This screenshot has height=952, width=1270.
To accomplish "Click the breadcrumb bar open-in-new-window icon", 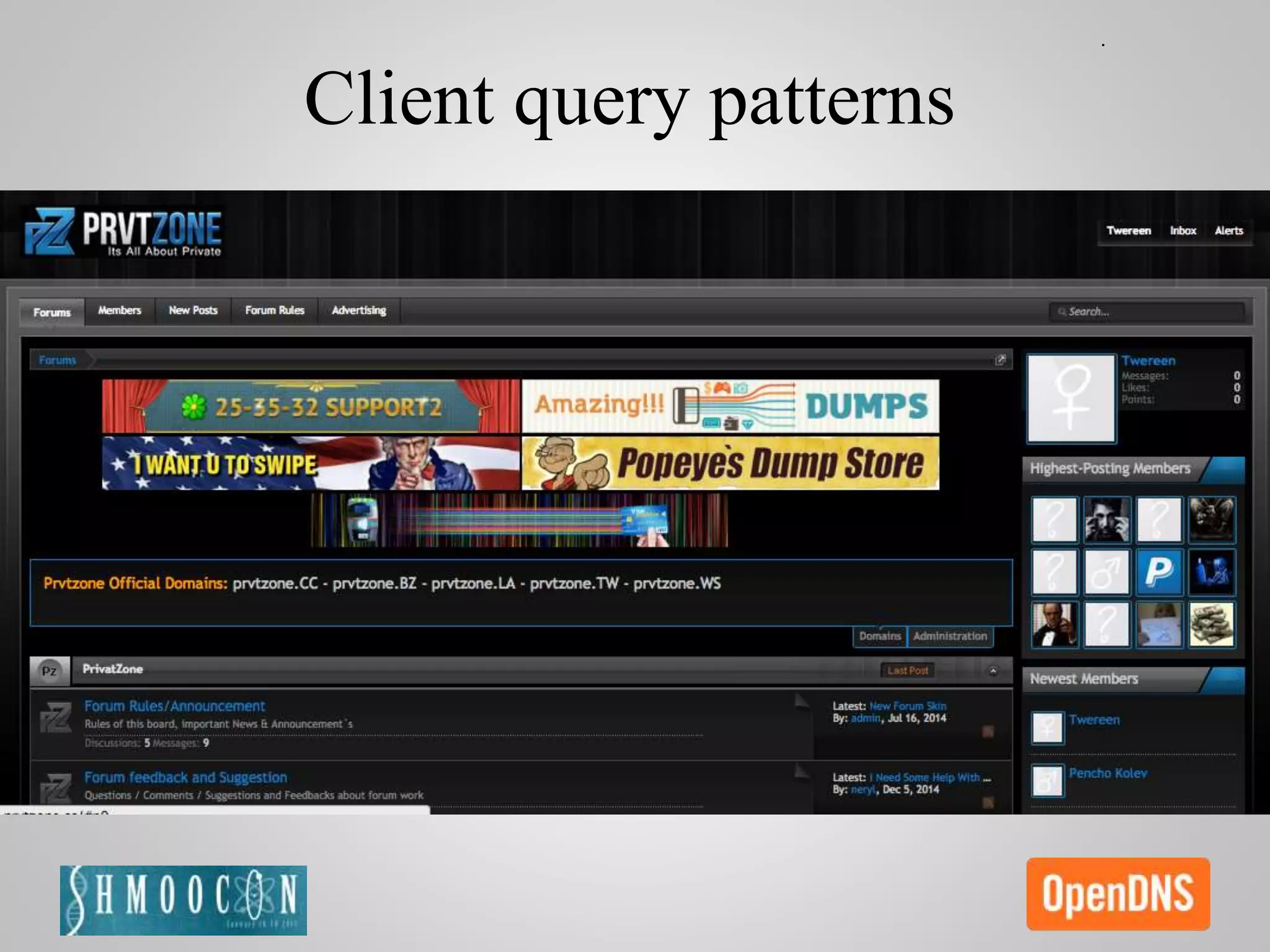I will point(1000,360).
